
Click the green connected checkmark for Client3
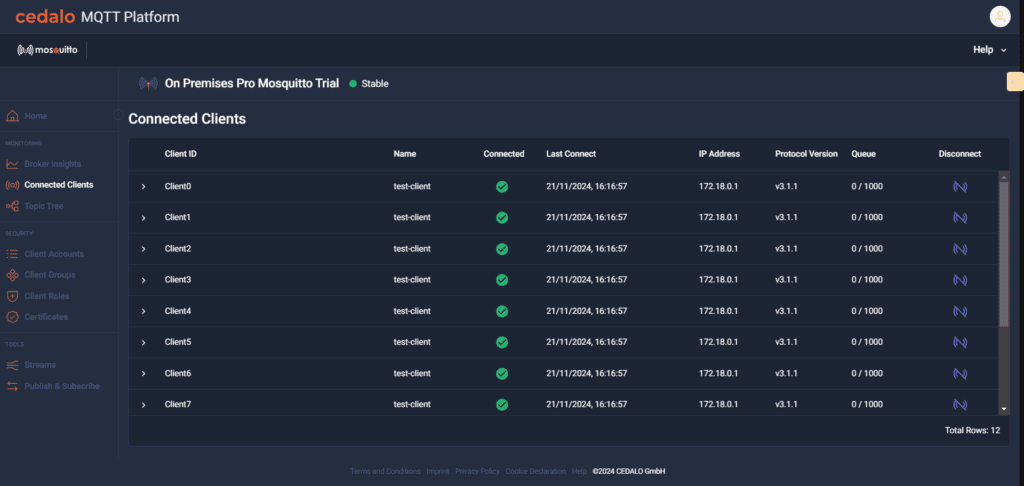coord(502,280)
